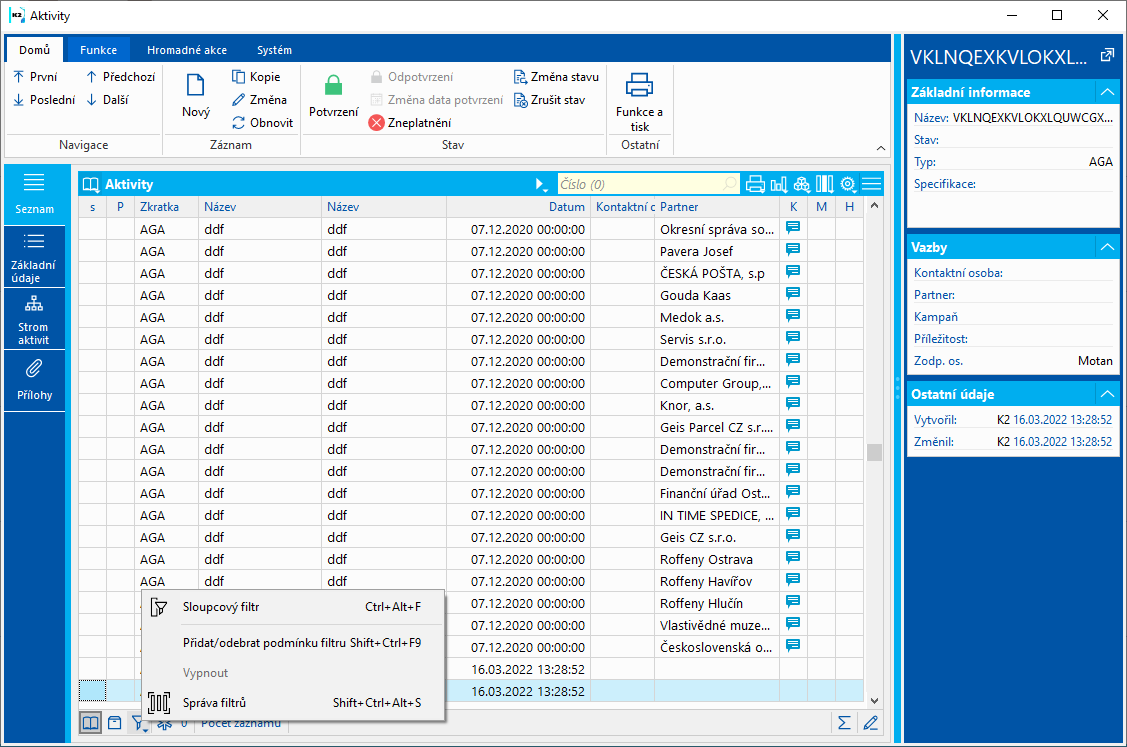
Task: Click pencil edit icon in status bar
Action: (870, 723)
